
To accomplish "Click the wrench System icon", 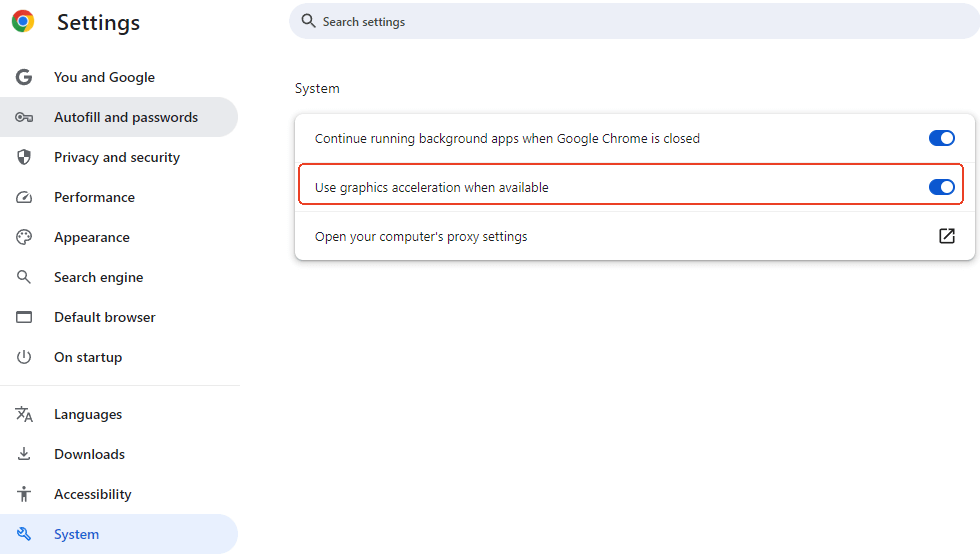I will click(24, 534).
